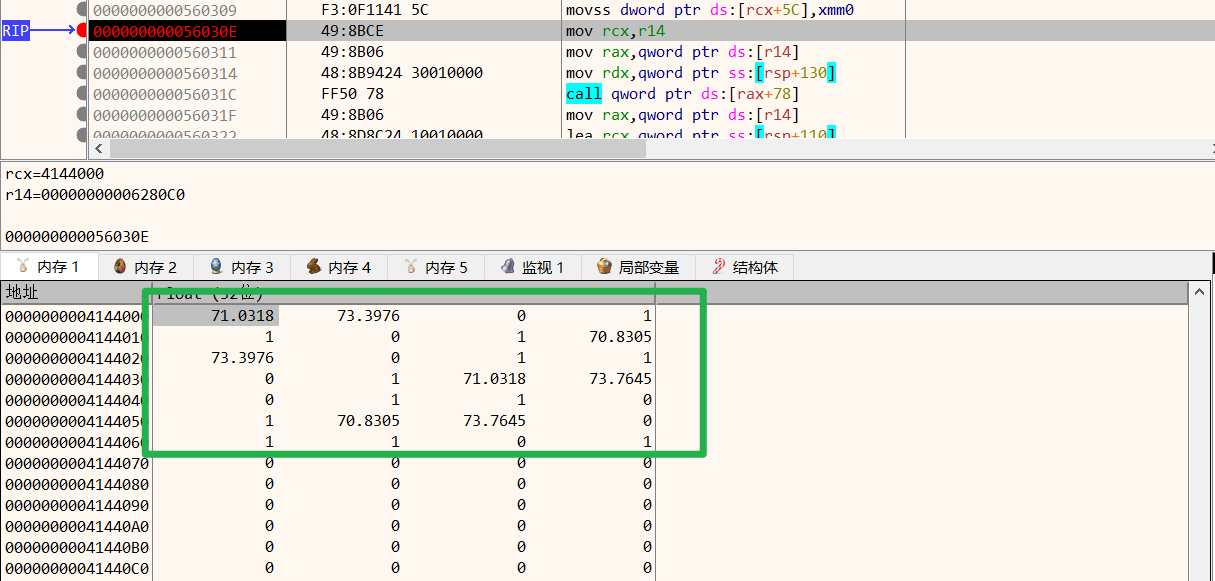Select float 71.0318 in row 4144030

494,379
